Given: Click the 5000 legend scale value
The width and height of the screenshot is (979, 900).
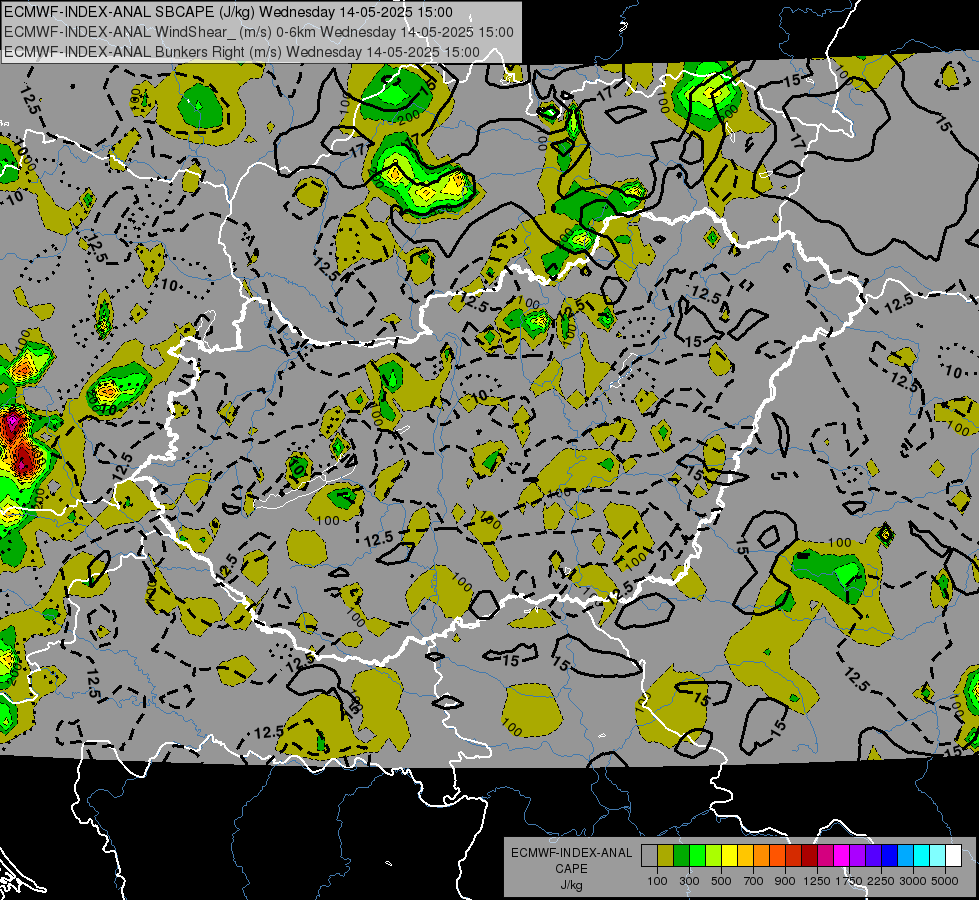Looking at the screenshot, I should 945,881.
